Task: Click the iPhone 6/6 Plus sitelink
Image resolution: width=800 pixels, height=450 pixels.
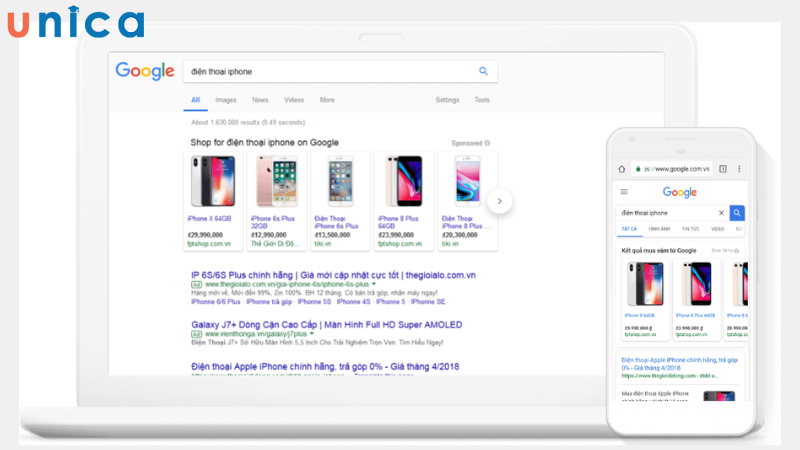Action: [215, 302]
